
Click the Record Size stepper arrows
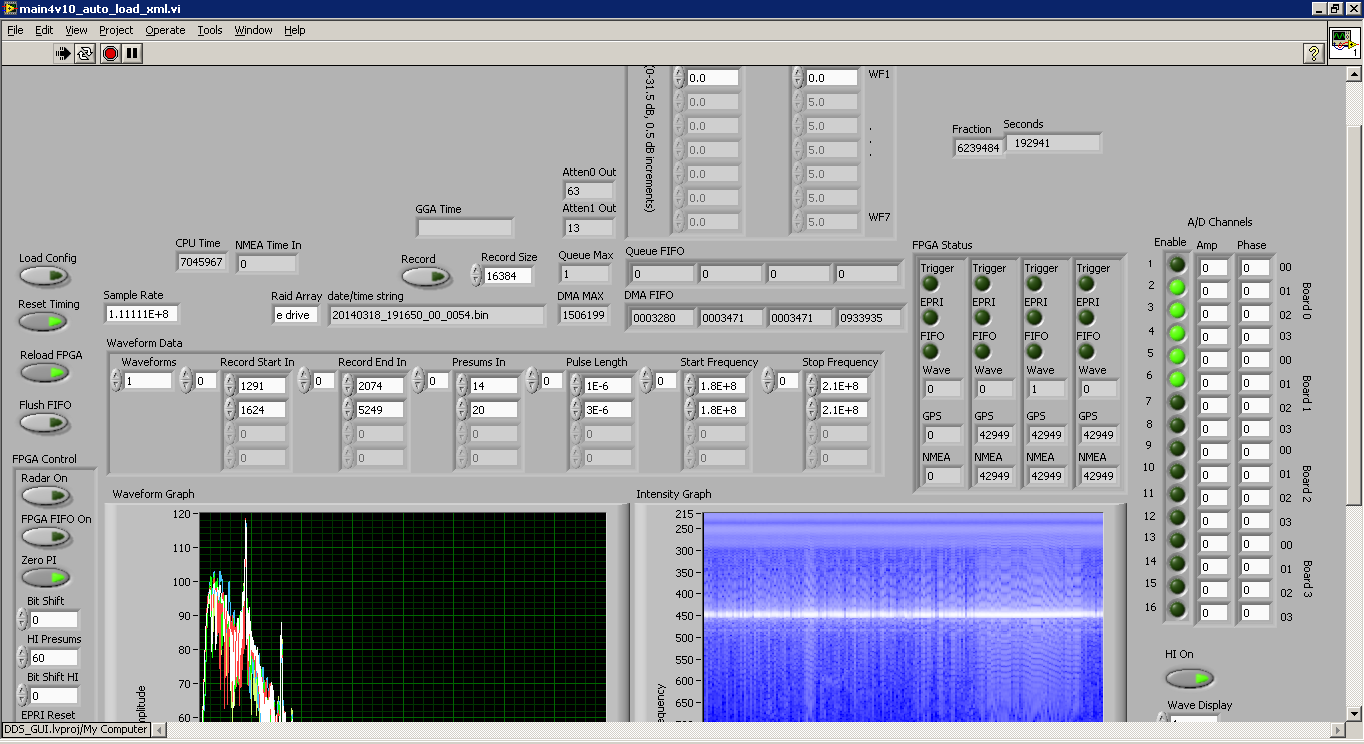476,275
